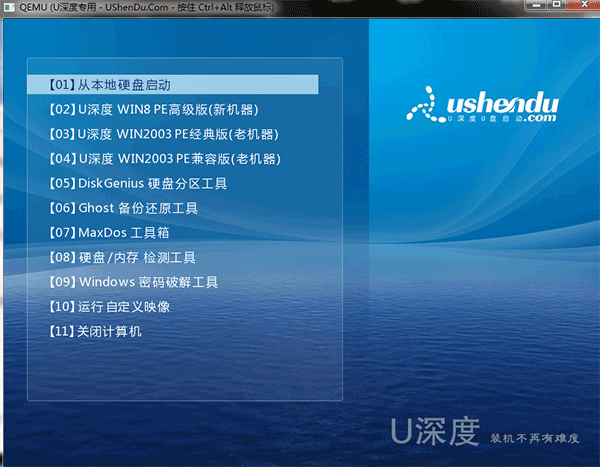This screenshot has height=467, width=600.
Task: Open MaxDos 工具箱 entry
Action: [109, 232]
